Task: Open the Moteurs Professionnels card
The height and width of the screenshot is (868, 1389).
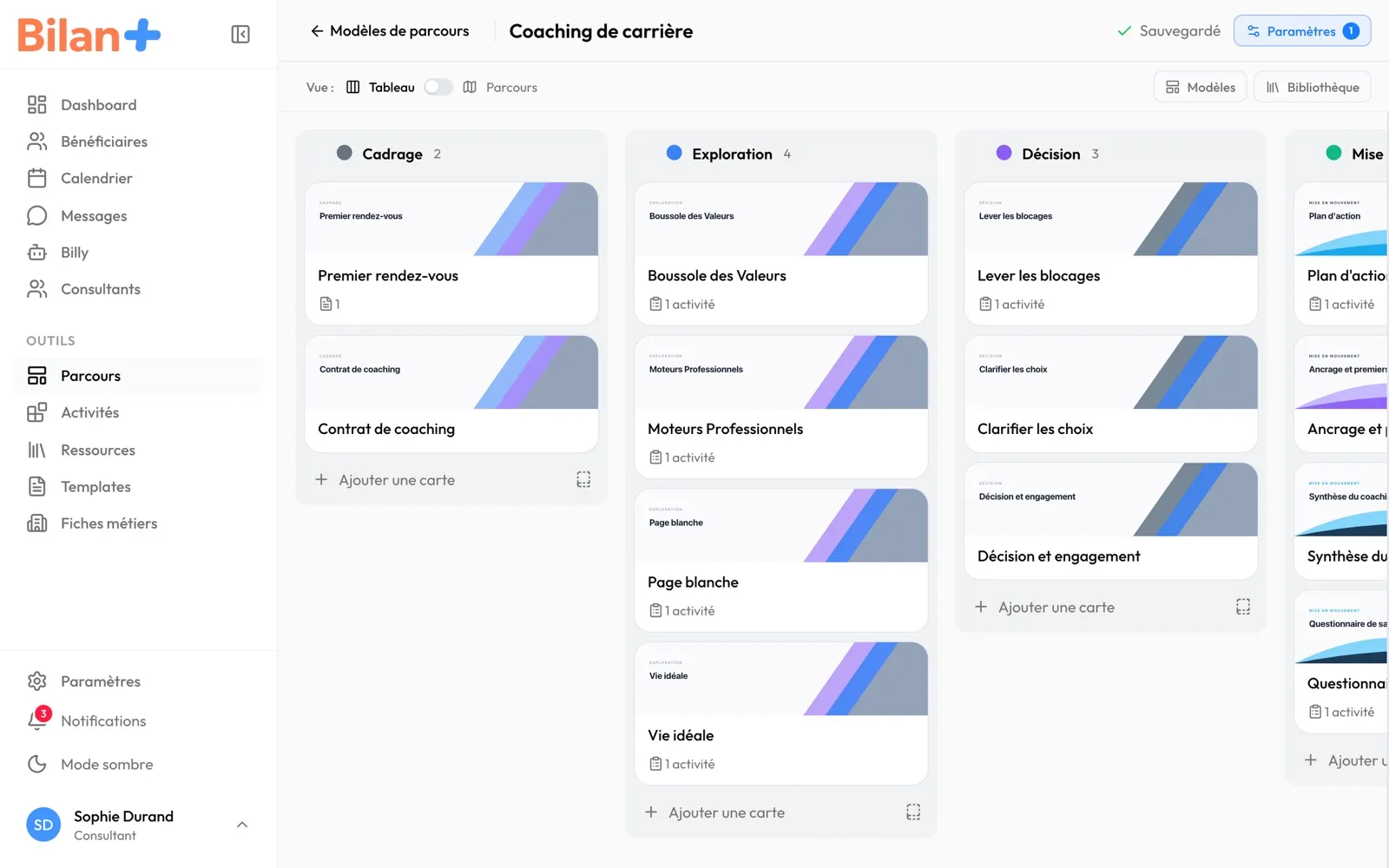Action: coord(781,407)
